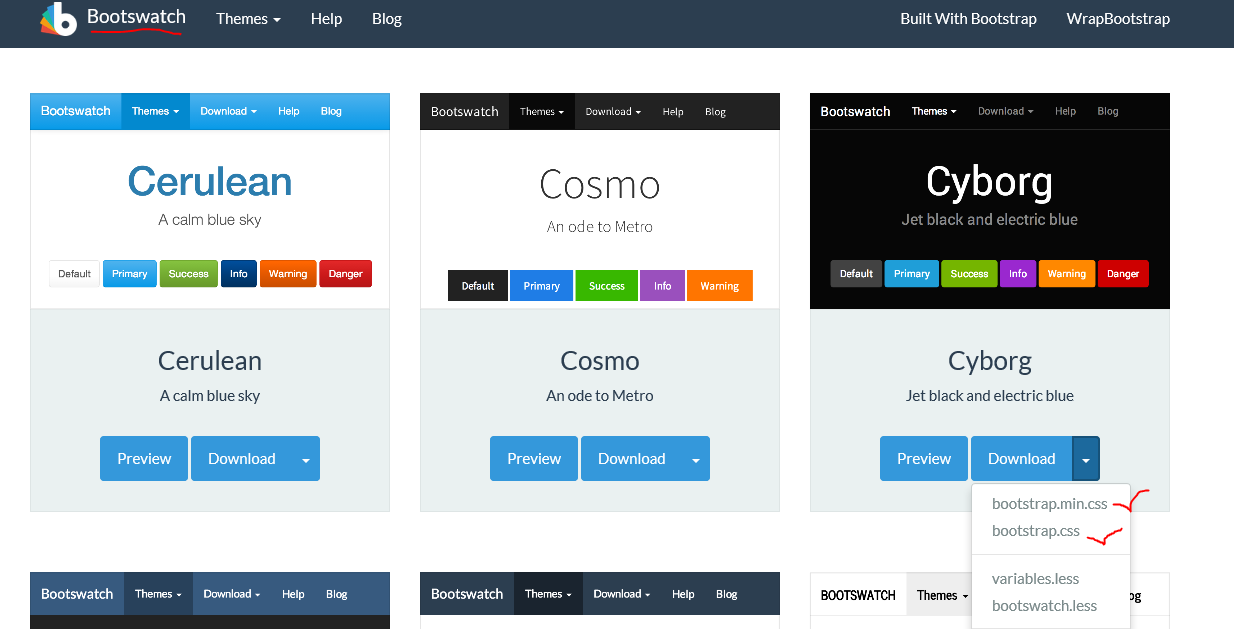The image size is (1234, 629).
Task: Click Cerulean preview's orange Warning swatch
Action: point(288,274)
